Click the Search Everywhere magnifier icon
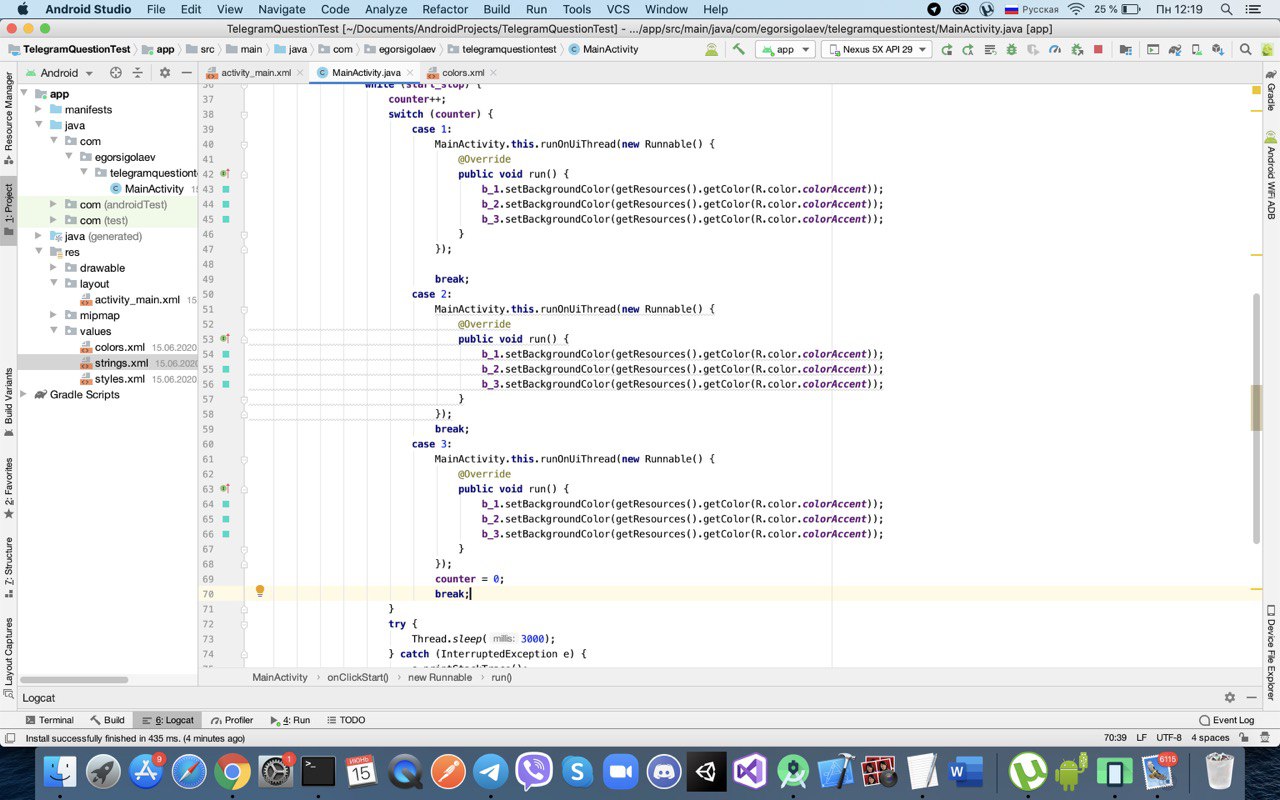 point(1245,49)
